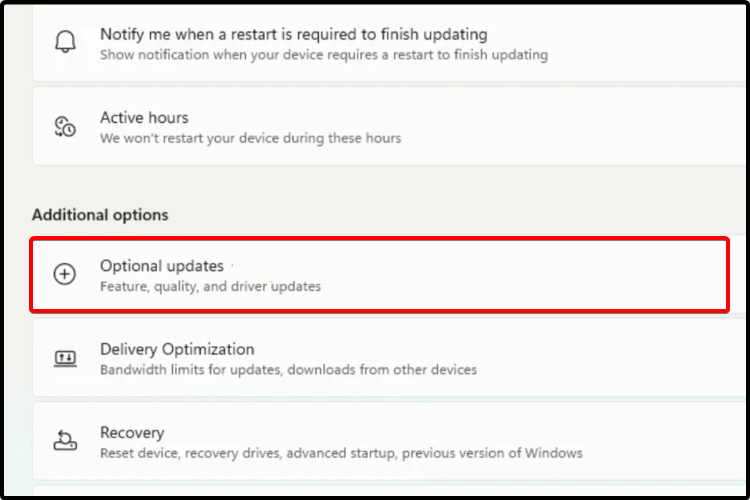This screenshot has width=750, height=500.
Task: Open the Recovery title
Action: click(x=132, y=433)
